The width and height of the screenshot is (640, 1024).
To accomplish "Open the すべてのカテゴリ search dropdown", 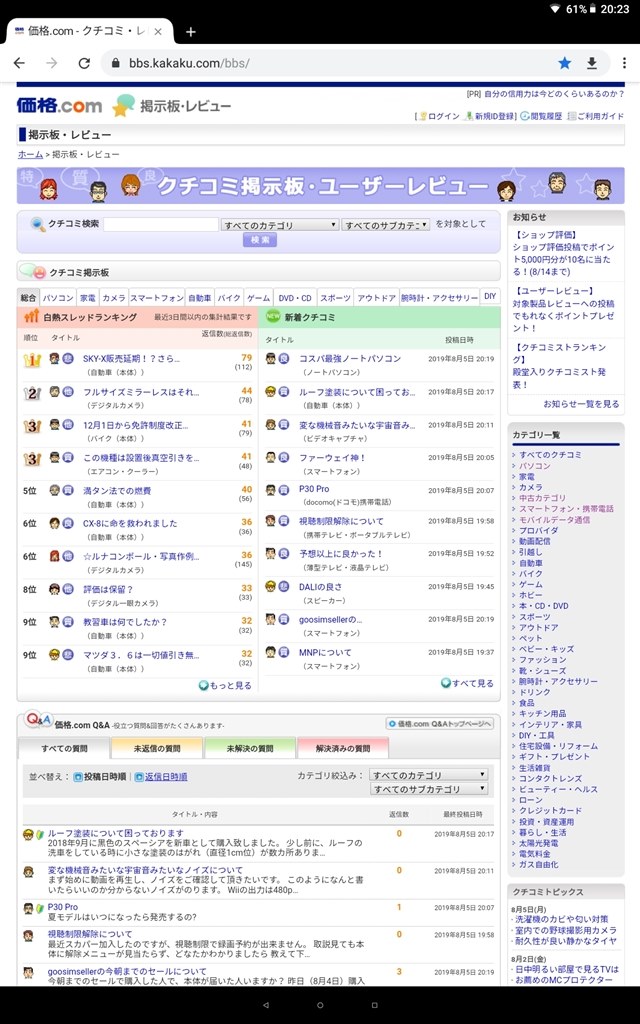I will [280, 225].
